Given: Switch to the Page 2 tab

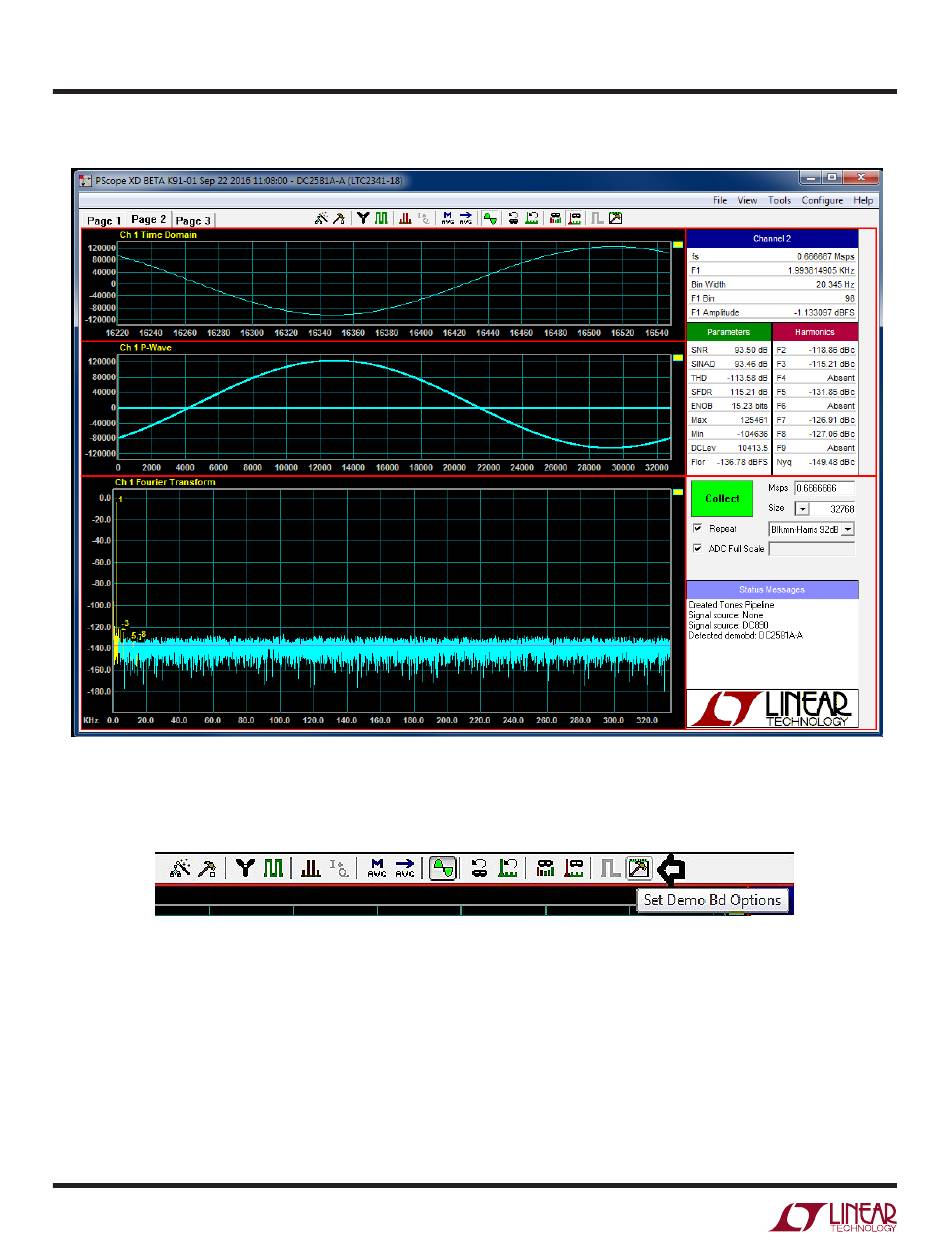Looking at the screenshot, I should [148, 219].
